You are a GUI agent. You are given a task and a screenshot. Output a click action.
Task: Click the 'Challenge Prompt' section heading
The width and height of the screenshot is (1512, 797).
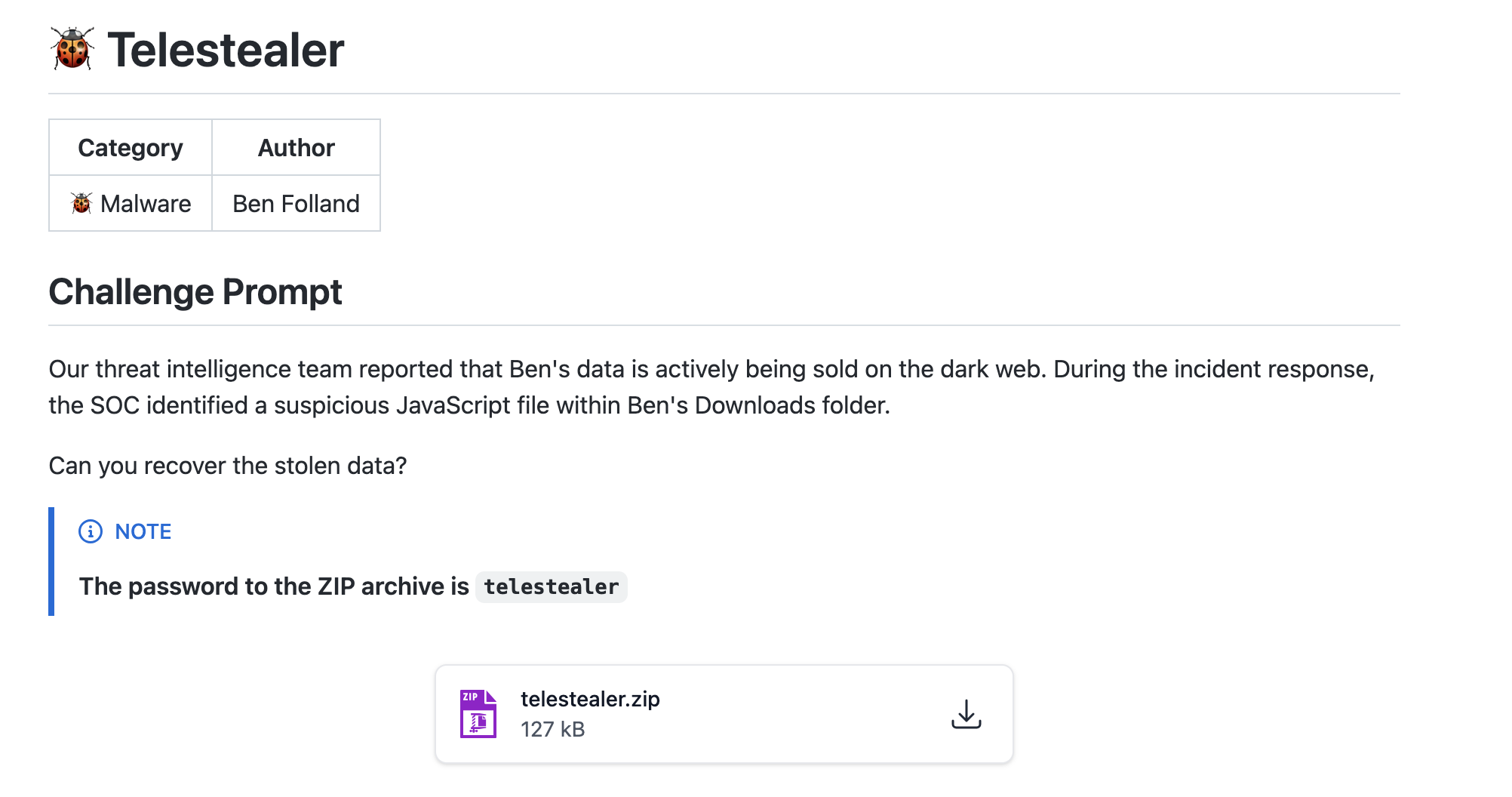195,292
